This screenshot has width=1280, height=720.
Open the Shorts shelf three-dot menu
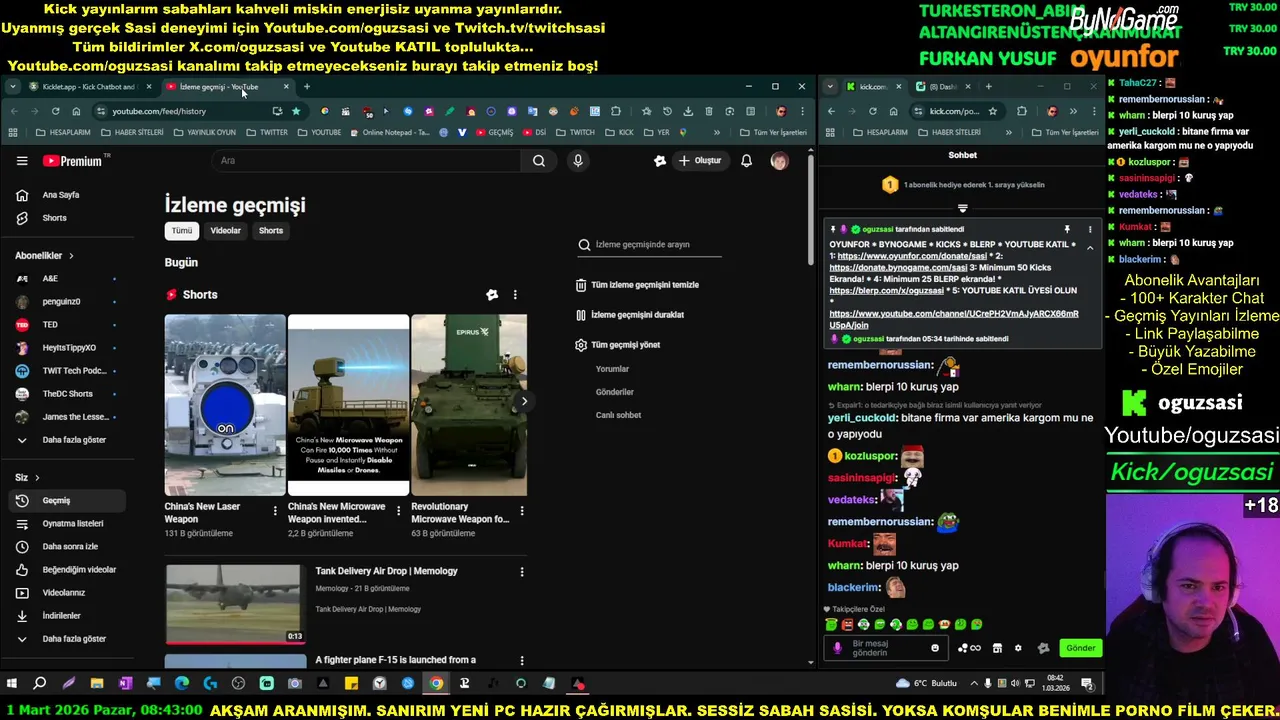click(515, 295)
